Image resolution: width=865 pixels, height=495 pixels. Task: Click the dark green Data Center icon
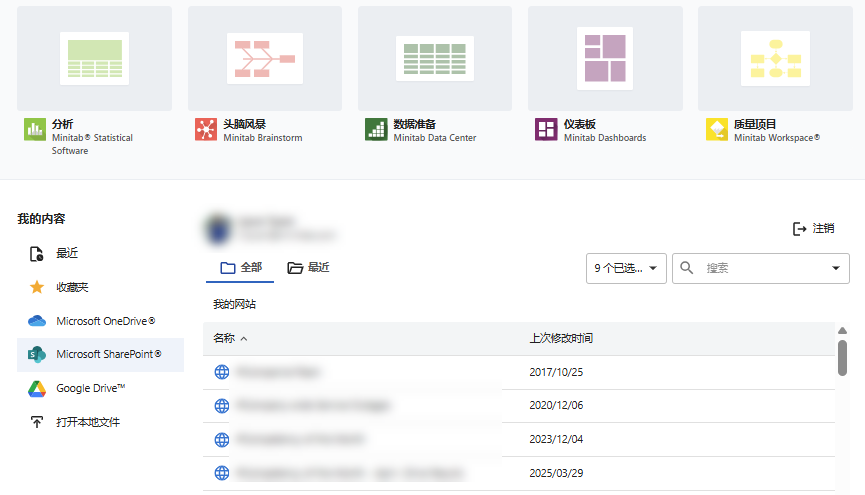point(376,130)
